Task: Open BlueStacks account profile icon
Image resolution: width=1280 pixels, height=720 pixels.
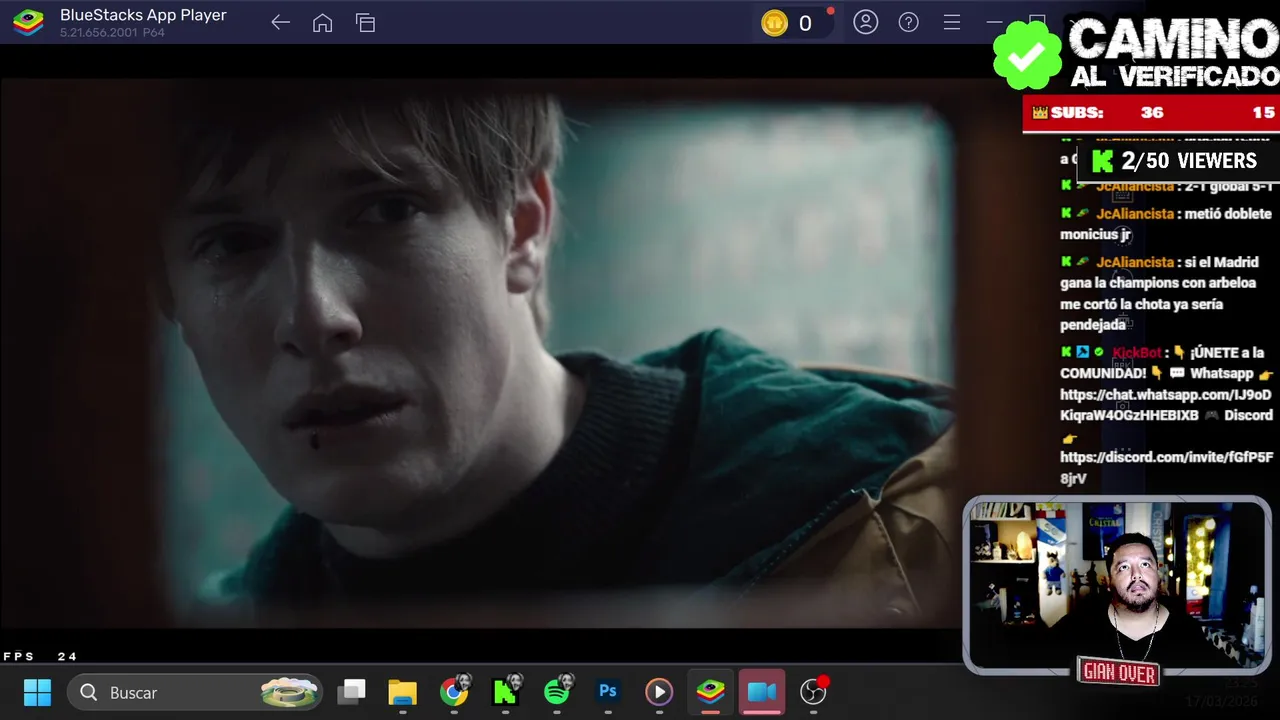Action: point(866,22)
